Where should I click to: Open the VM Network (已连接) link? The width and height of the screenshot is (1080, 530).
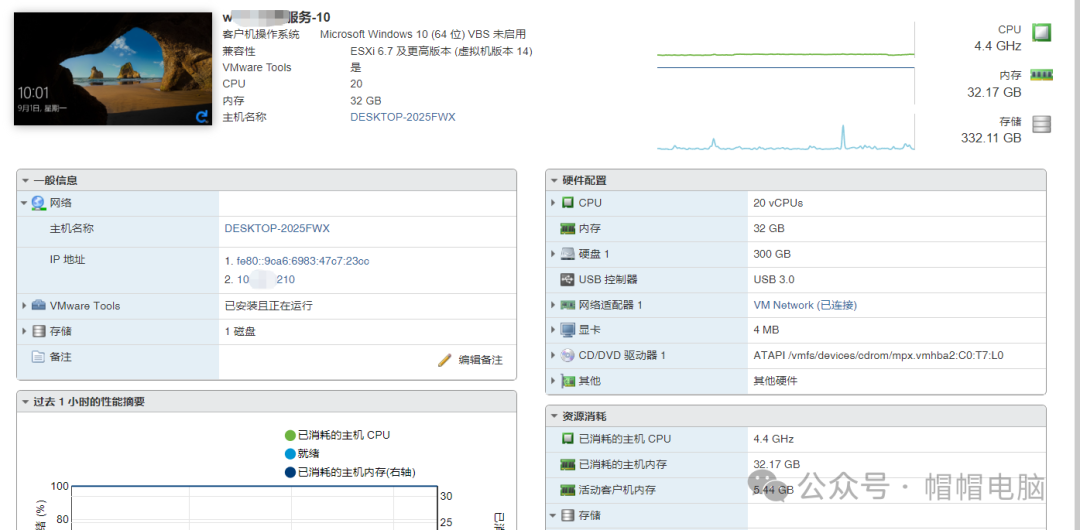805,305
